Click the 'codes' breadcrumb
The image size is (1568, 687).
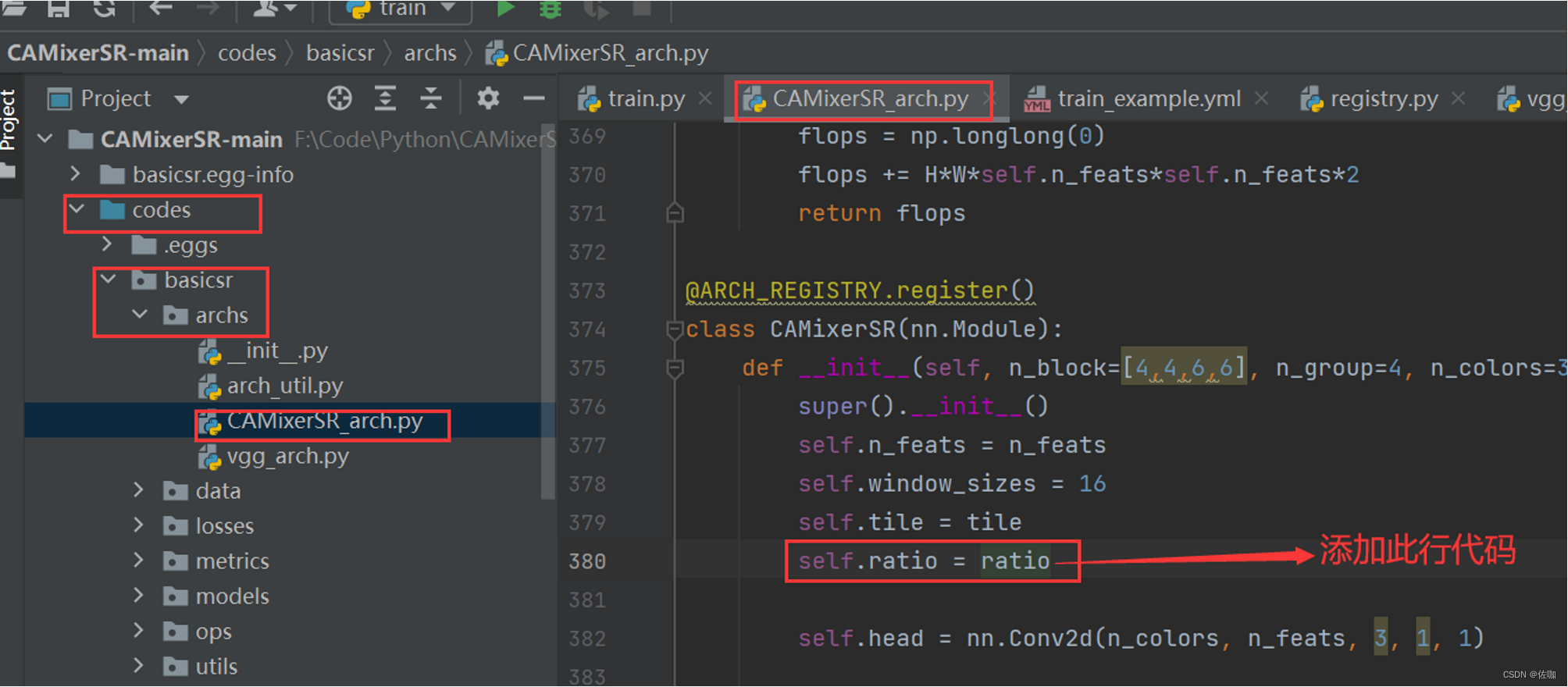[x=247, y=53]
